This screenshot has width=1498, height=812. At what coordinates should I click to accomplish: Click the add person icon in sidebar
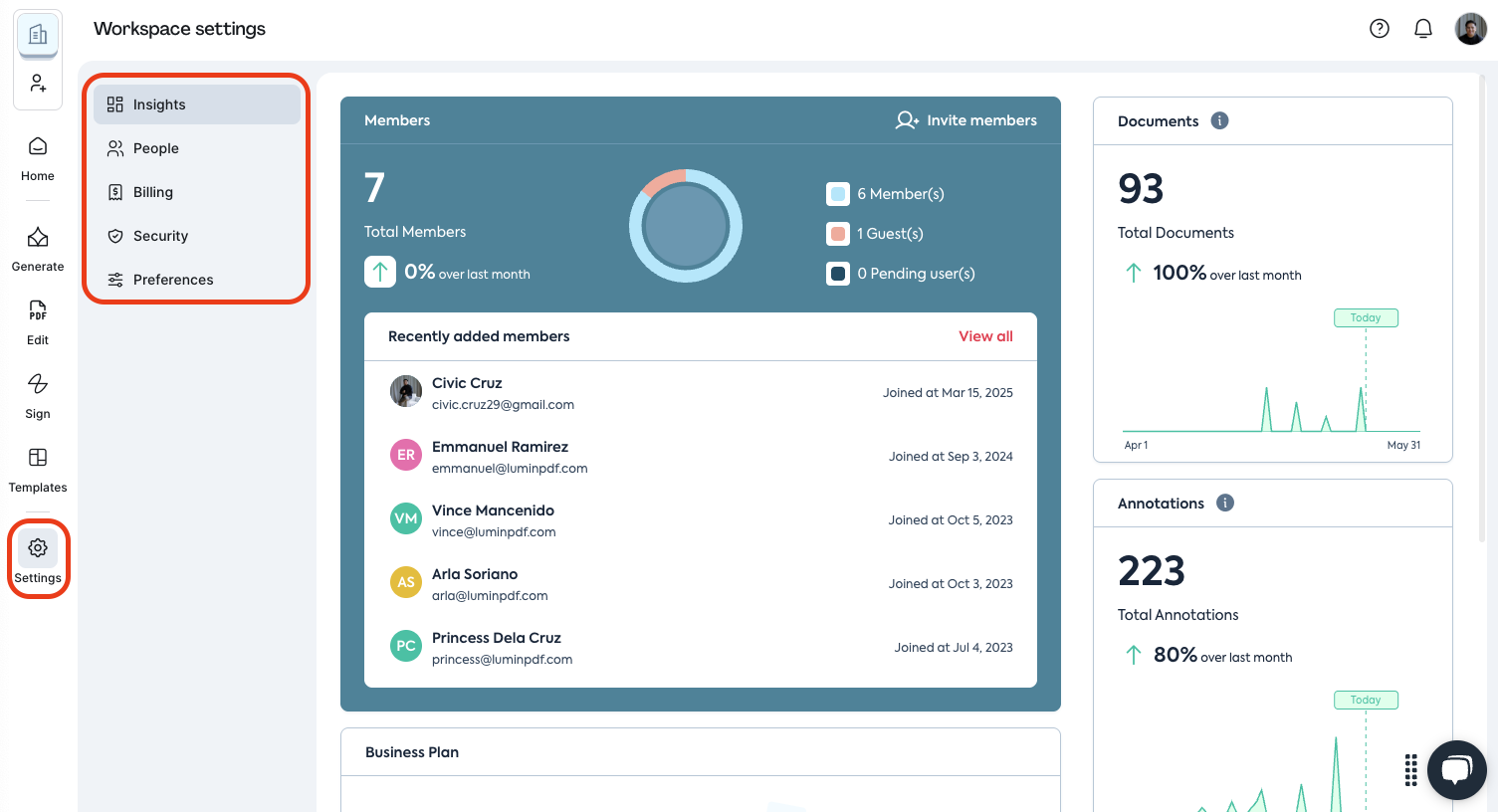(x=38, y=84)
